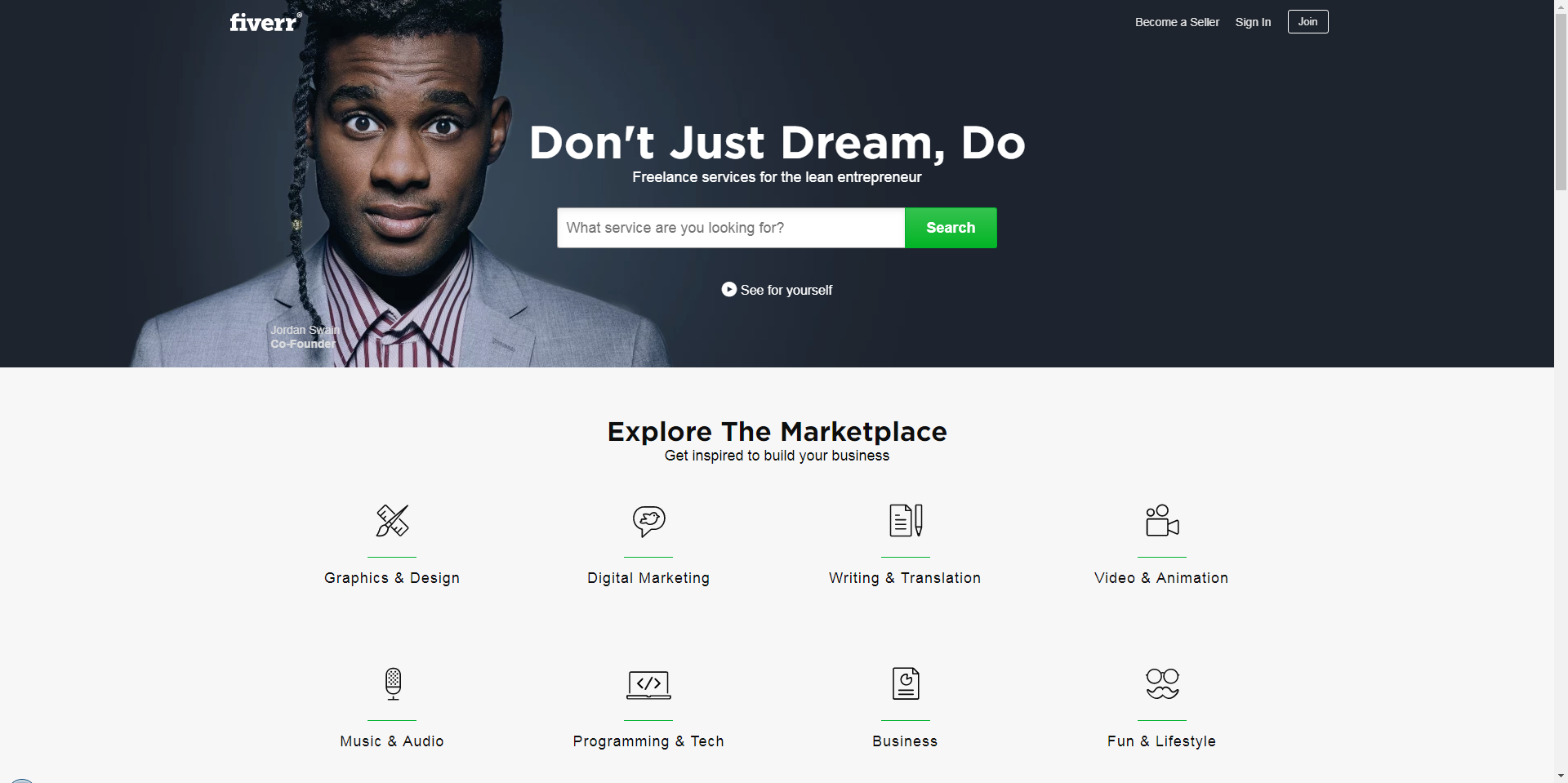Open the Programming & Tech laptop icon

pyautogui.click(x=648, y=685)
